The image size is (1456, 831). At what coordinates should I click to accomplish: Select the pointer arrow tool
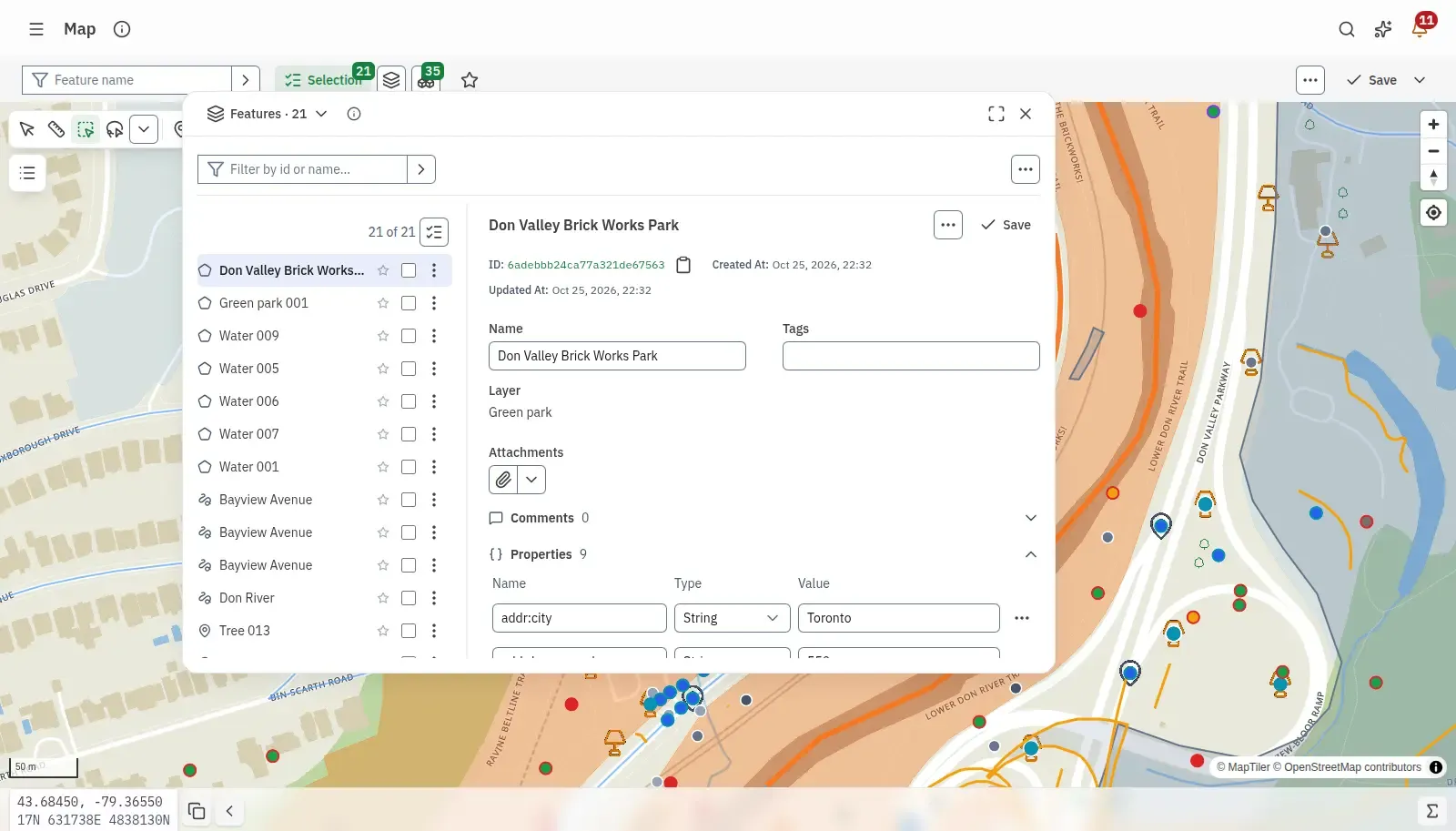pyautogui.click(x=27, y=129)
